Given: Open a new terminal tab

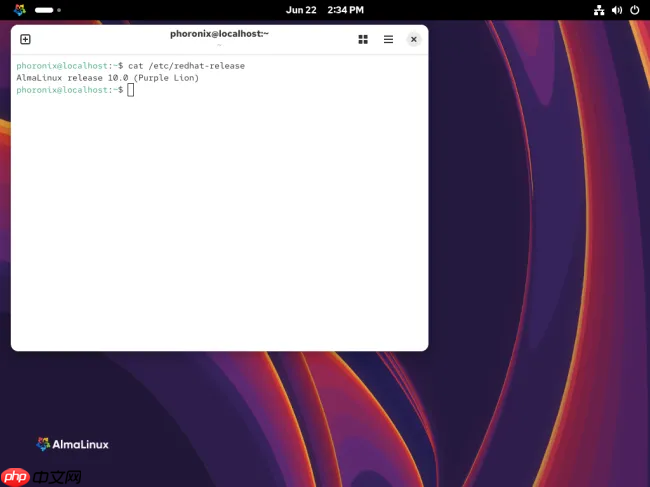Looking at the screenshot, I should coord(25,39).
